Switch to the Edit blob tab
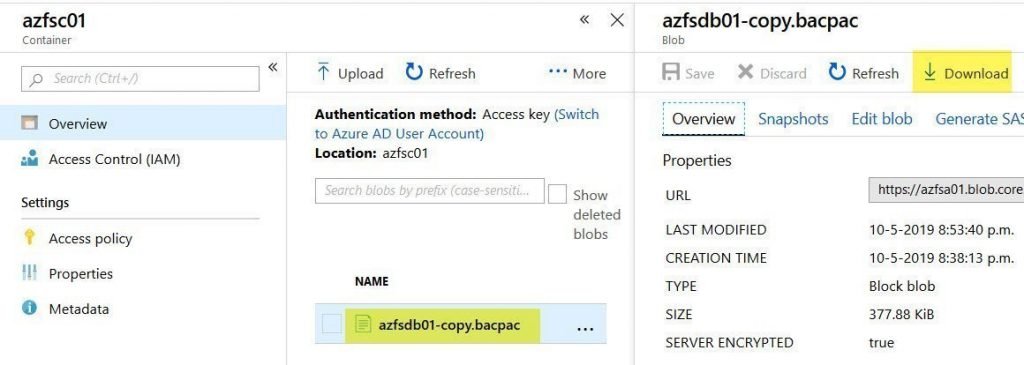This screenshot has width=1024, height=365. point(882,119)
